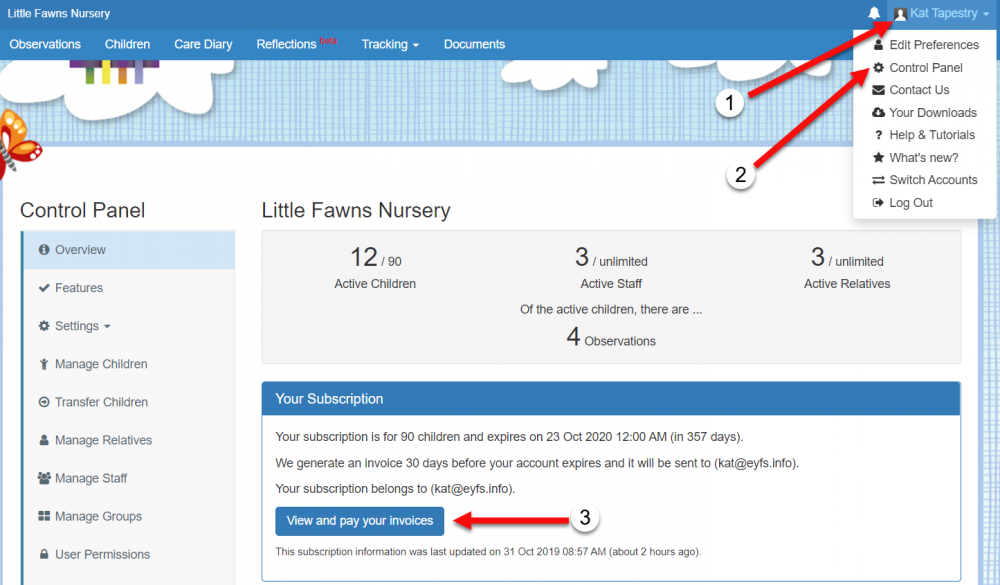This screenshot has height=585, width=1000.
Task: Click the notification bell icon
Action: [874, 14]
